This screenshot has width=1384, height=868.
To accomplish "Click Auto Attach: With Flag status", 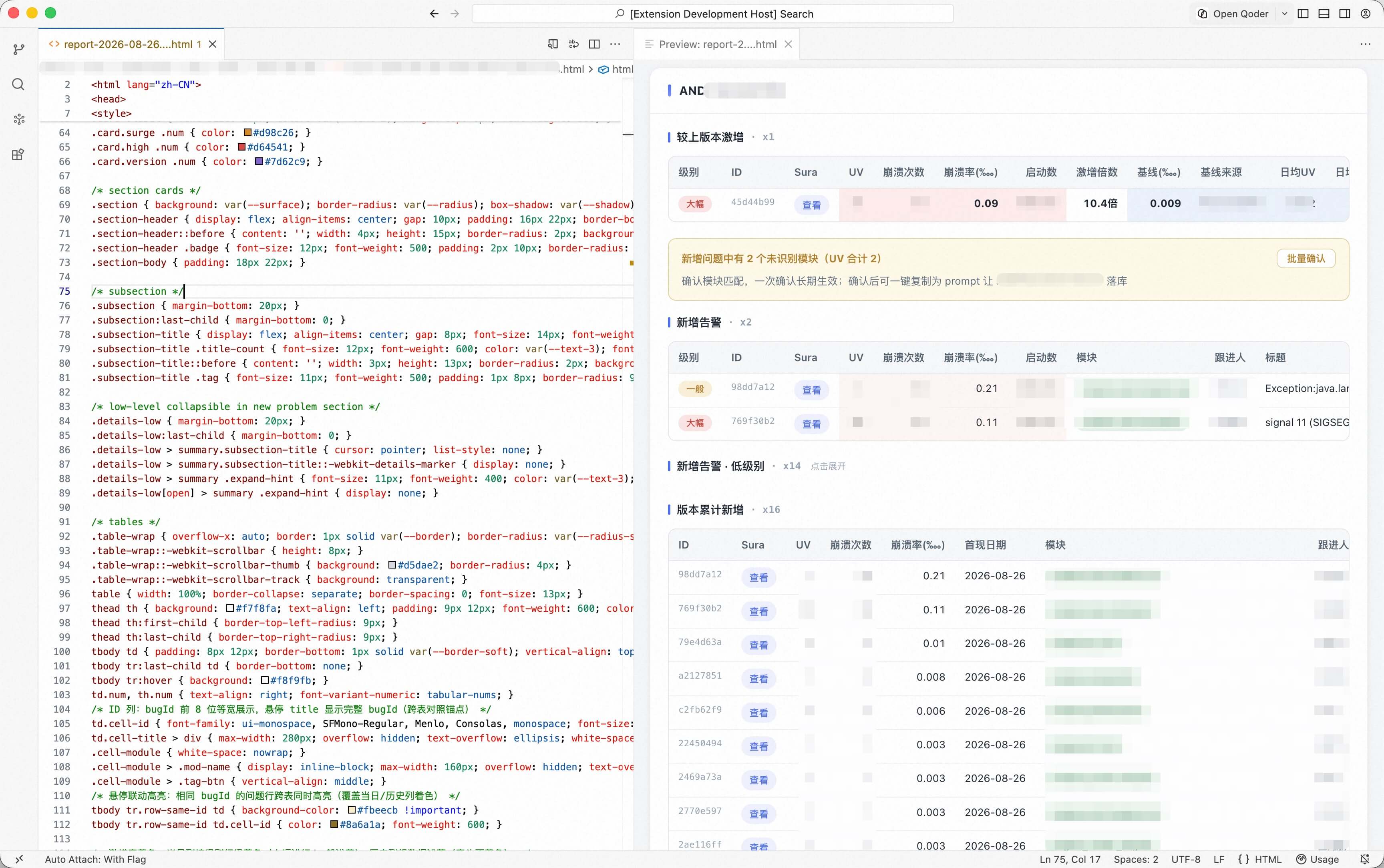I will pyautogui.click(x=95, y=859).
